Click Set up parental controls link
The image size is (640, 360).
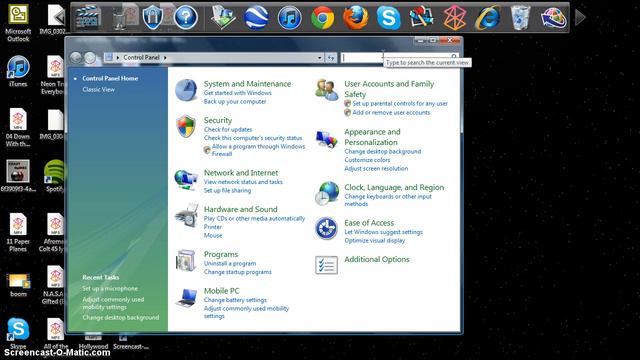[x=400, y=104]
